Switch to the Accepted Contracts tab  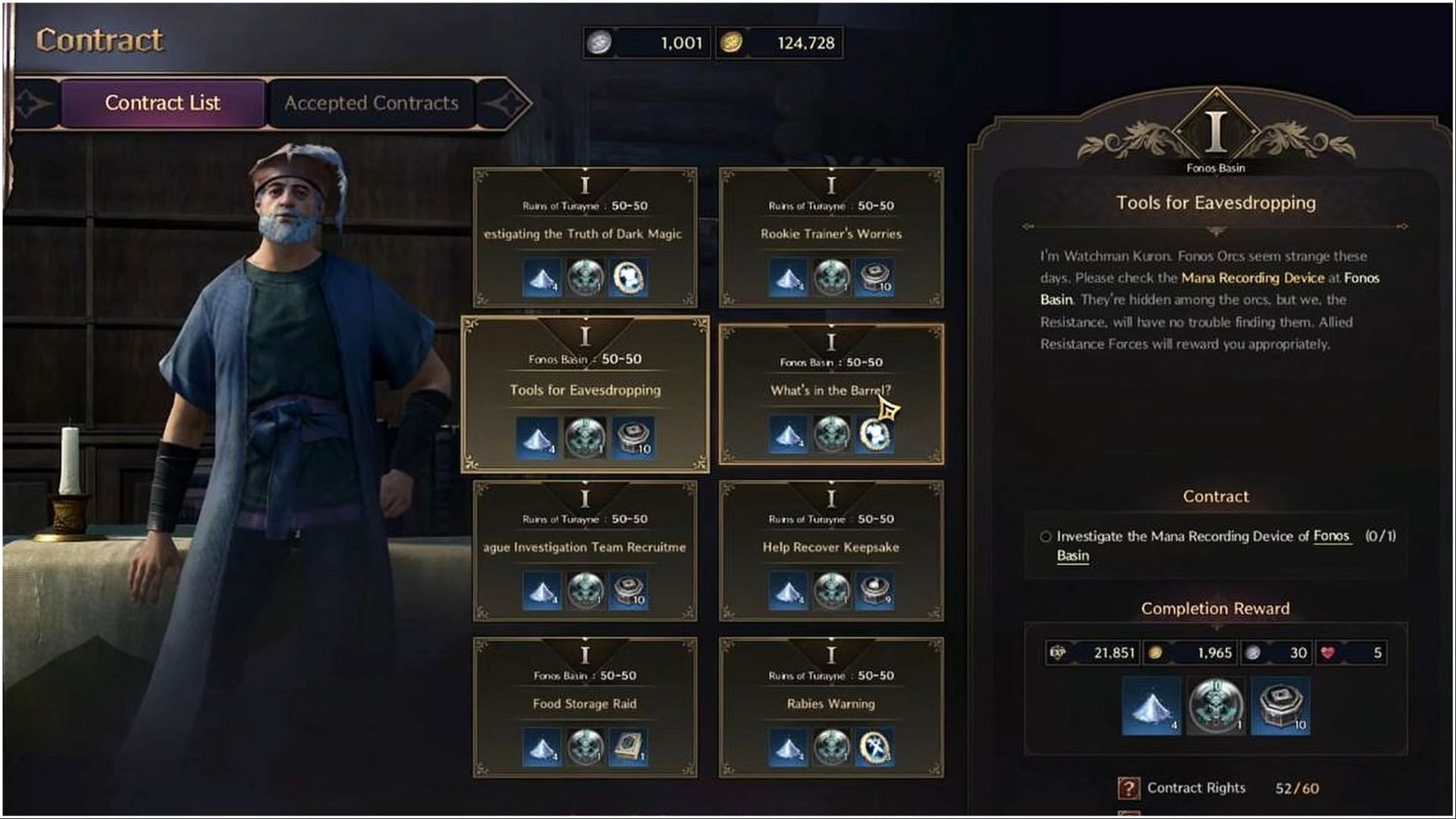point(371,103)
